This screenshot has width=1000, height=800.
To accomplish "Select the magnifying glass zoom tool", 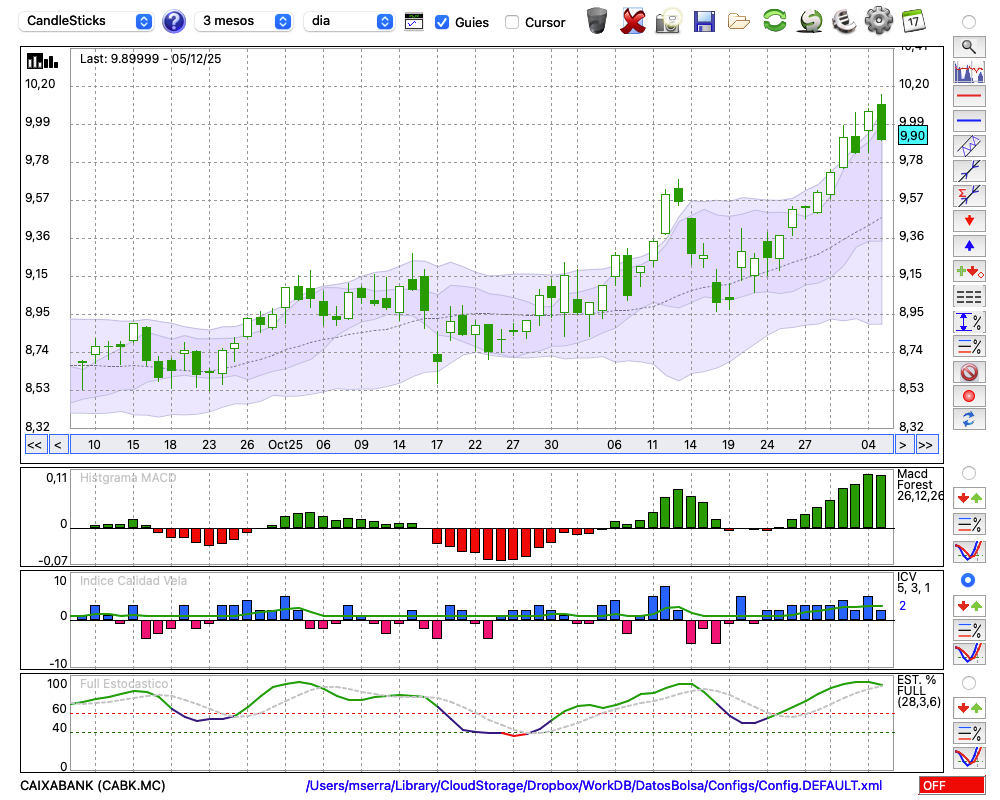I will click(969, 47).
